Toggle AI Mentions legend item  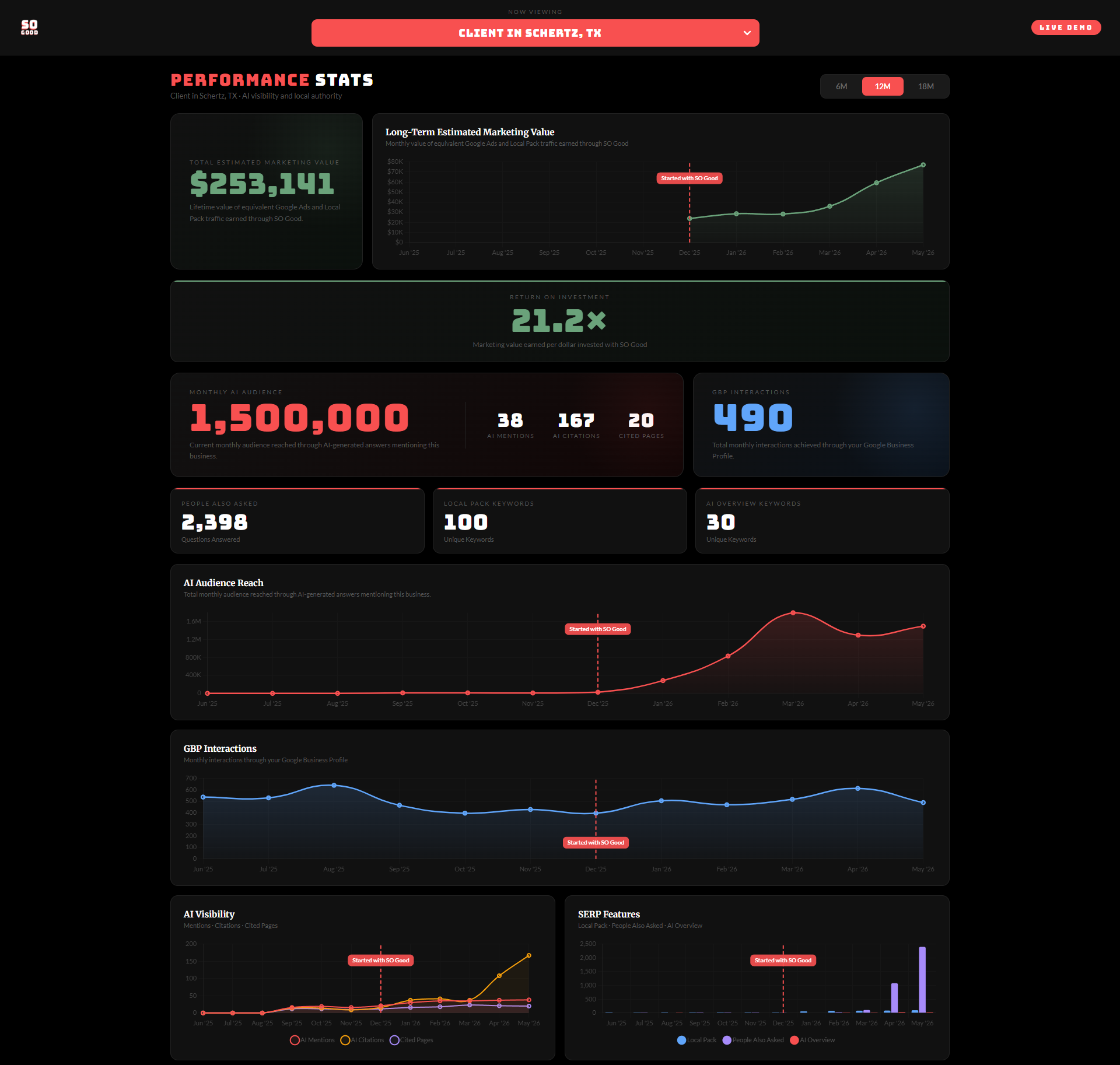click(312, 1040)
